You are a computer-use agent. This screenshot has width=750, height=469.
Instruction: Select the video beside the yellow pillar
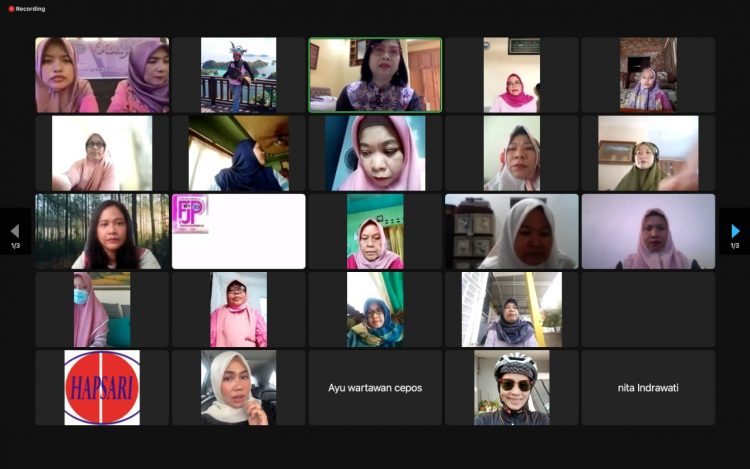coord(512,309)
